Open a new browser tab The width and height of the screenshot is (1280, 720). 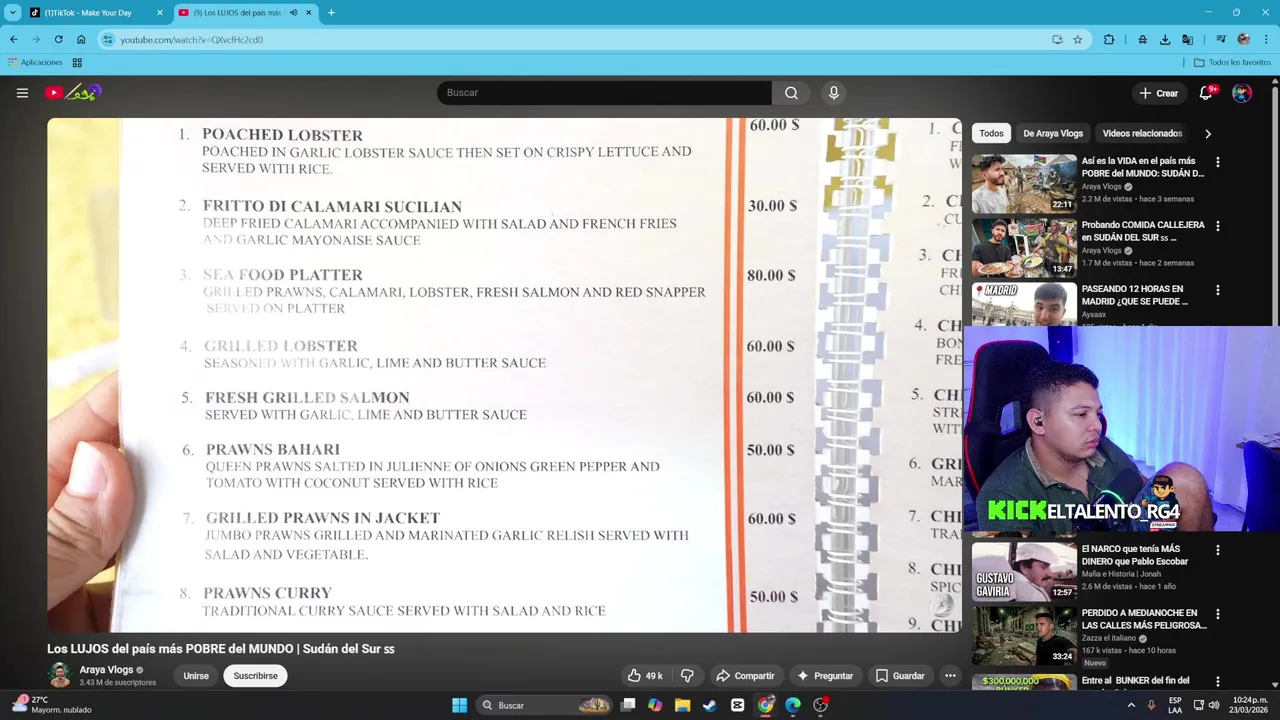(331, 13)
